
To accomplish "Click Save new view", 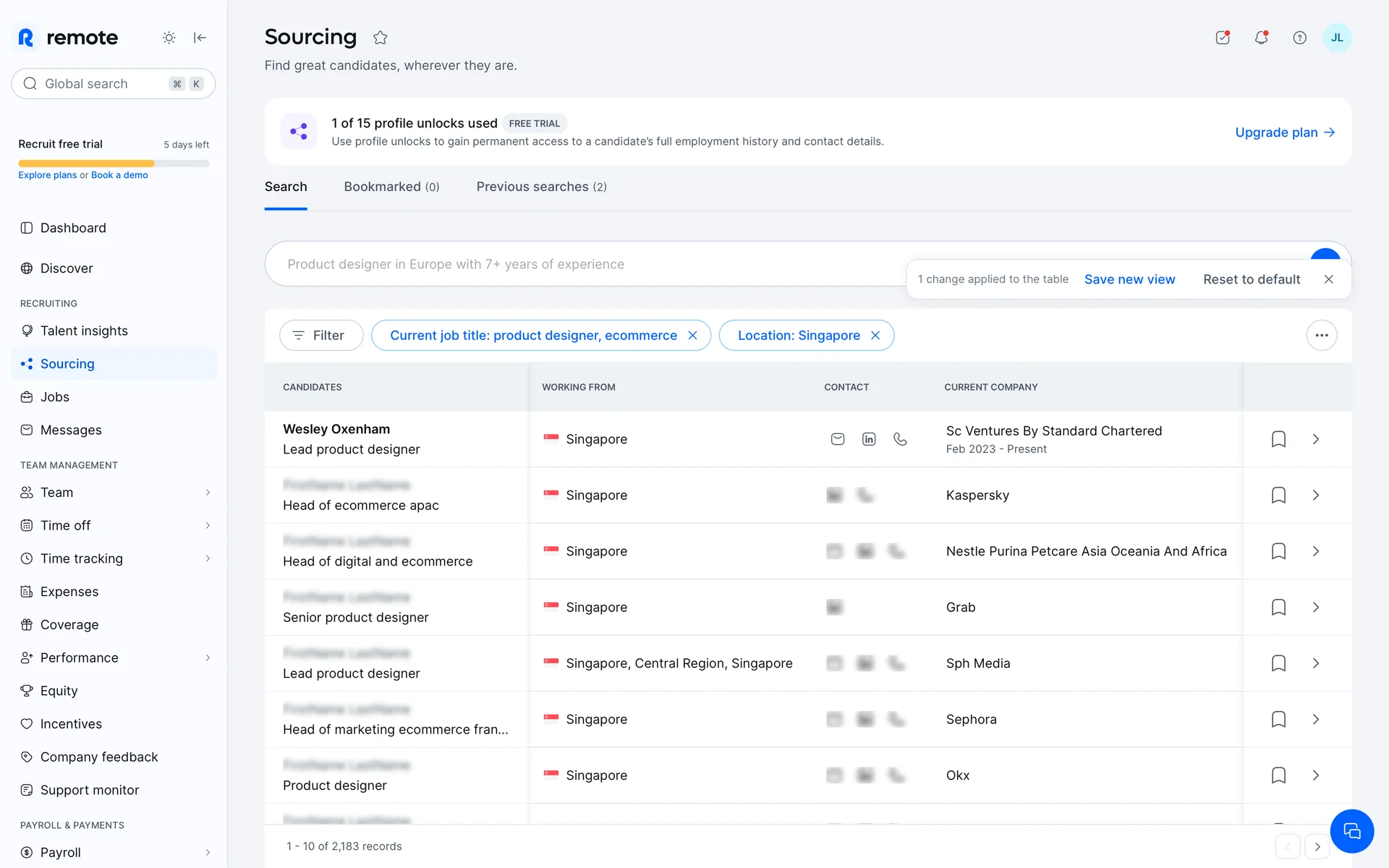I will coord(1129,279).
